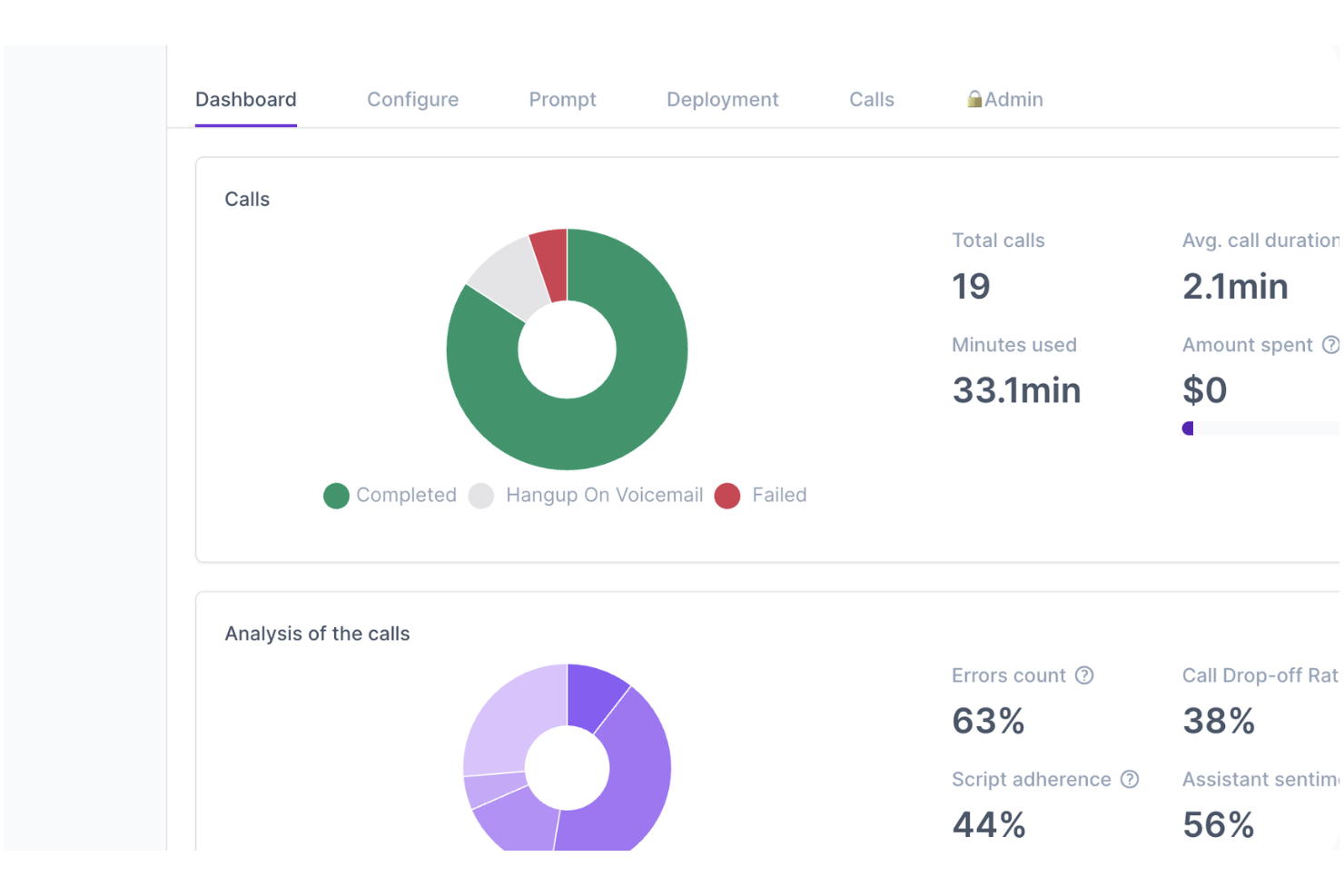Click the Amount spent progress bar
Viewport: 1344px width, 896px height.
click(x=1262, y=428)
